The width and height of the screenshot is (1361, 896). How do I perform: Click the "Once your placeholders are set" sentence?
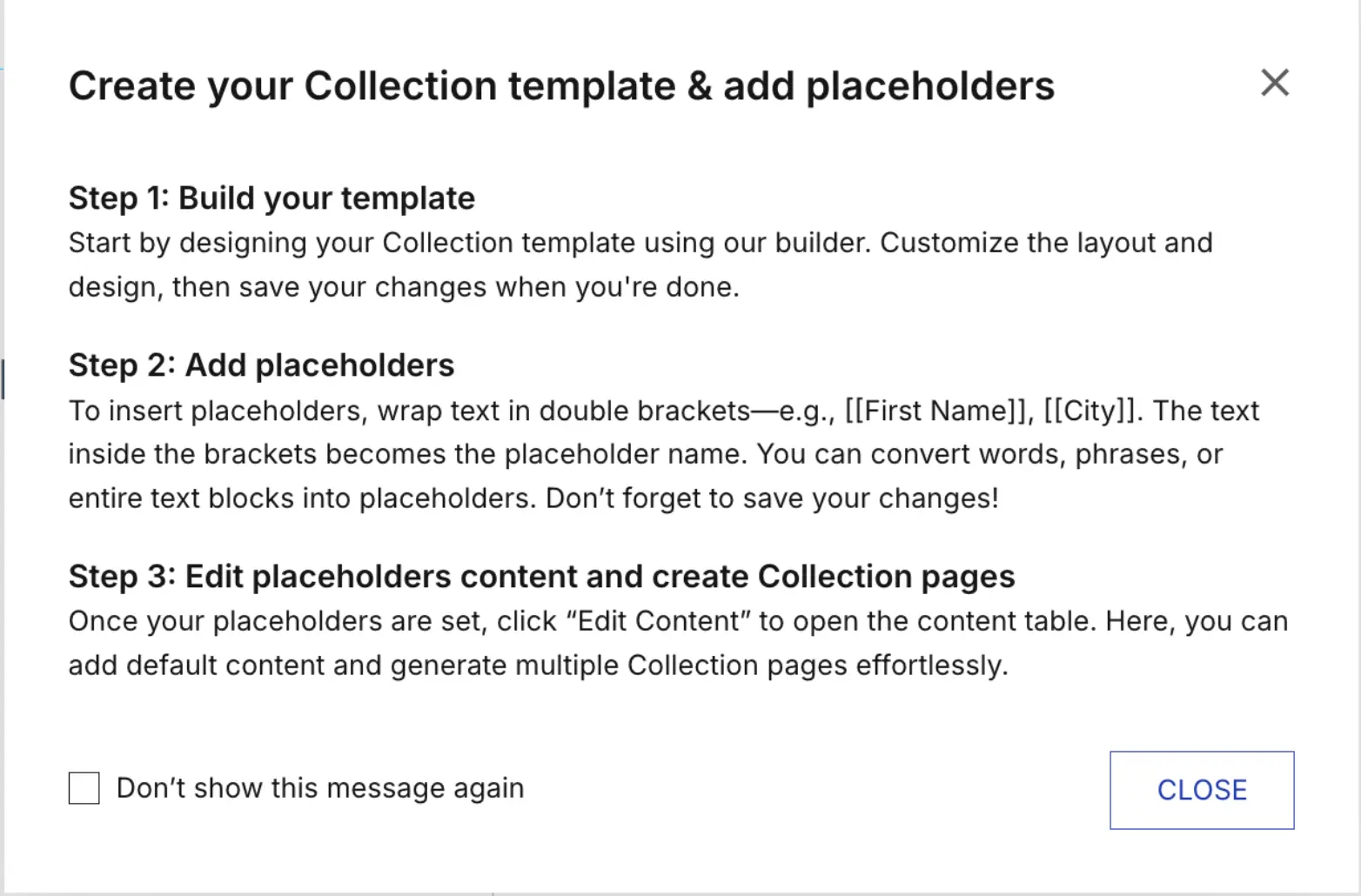click(583, 621)
